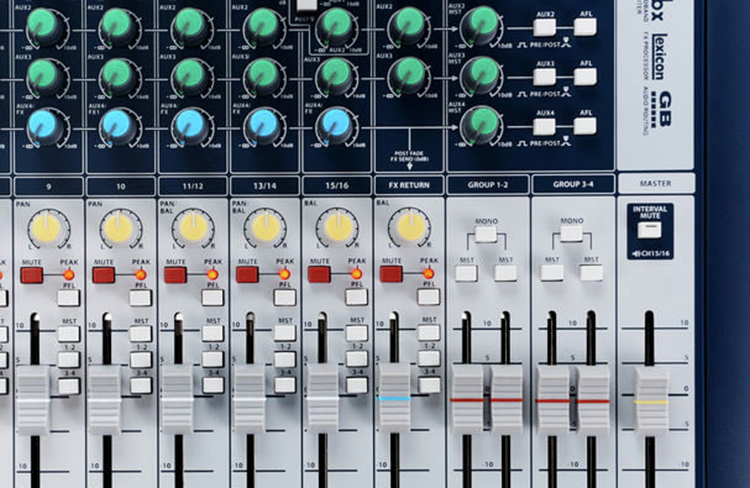Click the blue AUX4/FX knob on channel 11/12

[x=190, y=125]
